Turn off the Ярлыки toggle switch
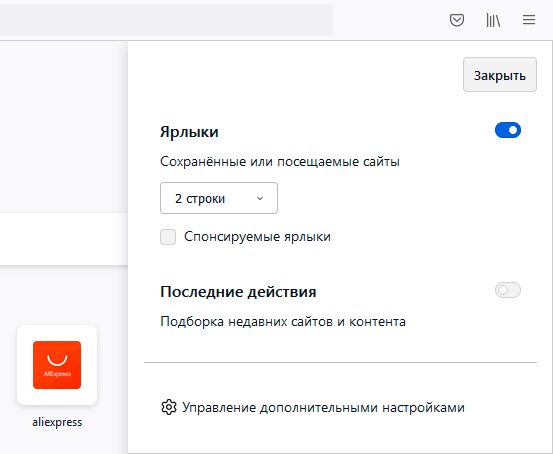Screen dimensions: 553x454 (x=508, y=130)
